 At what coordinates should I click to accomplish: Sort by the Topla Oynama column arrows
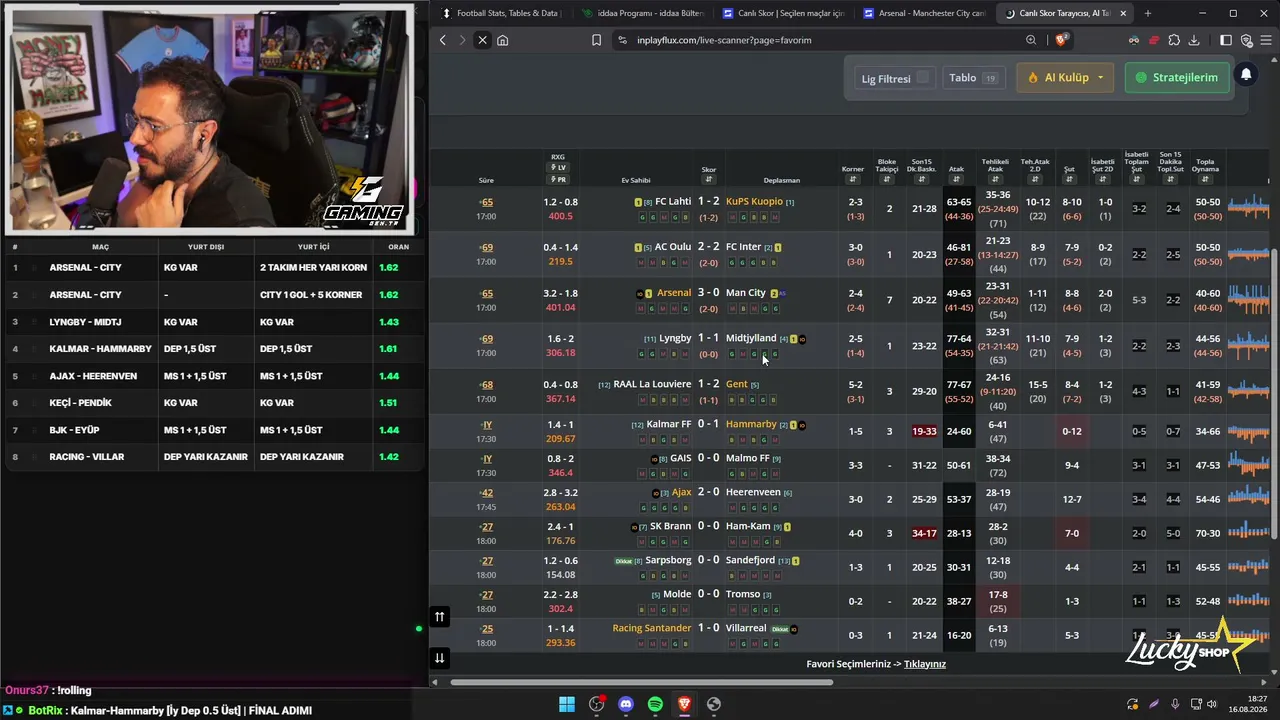click(x=1205, y=180)
